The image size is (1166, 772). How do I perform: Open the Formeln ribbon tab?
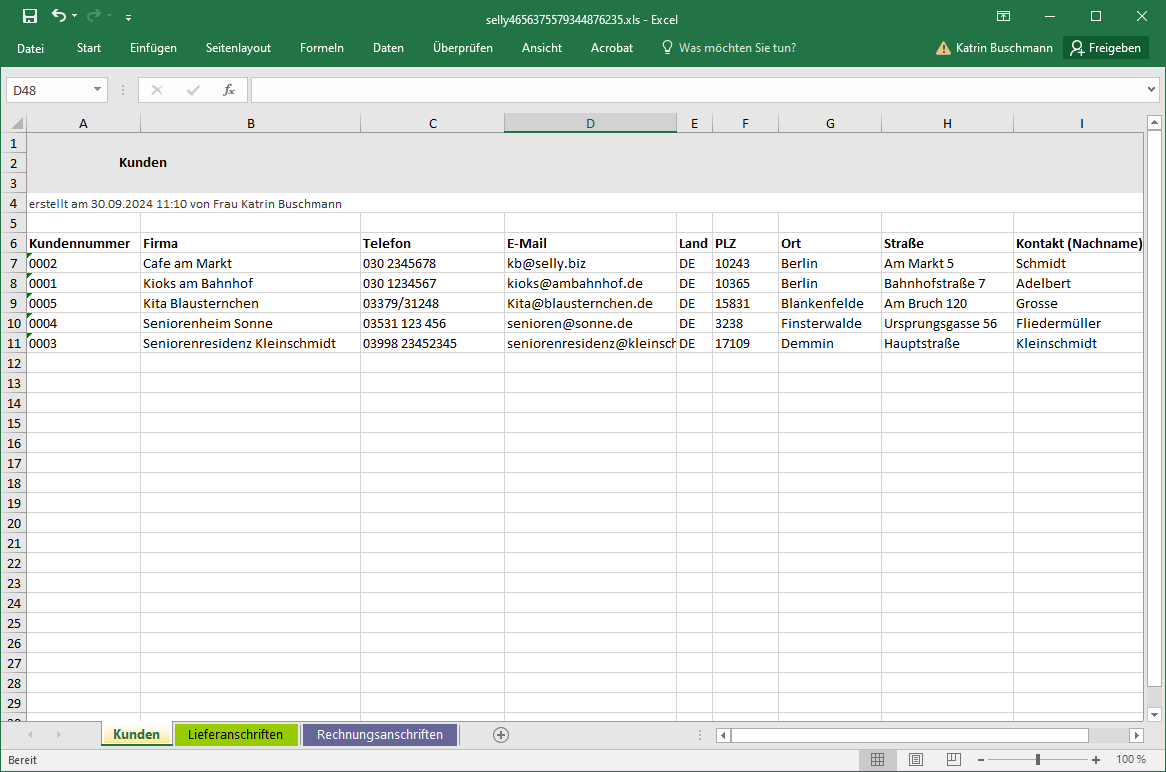(x=321, y=48)
